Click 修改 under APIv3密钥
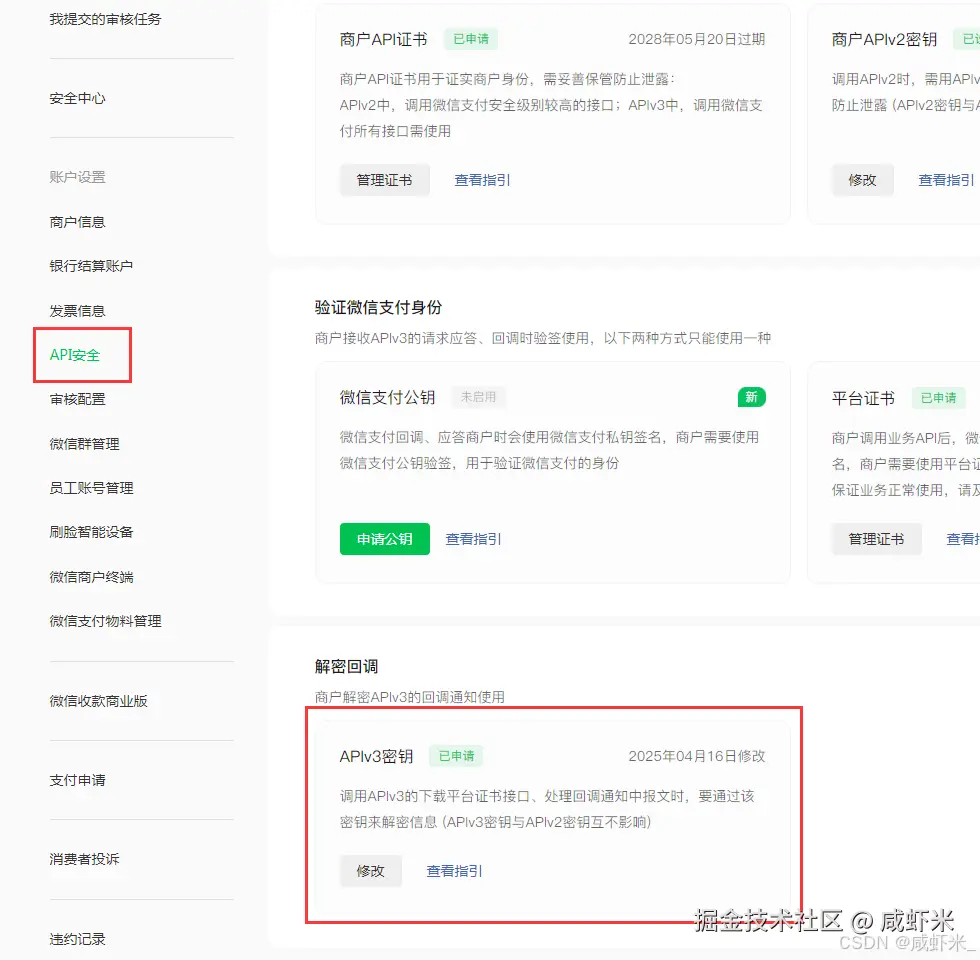 (371, 871)
